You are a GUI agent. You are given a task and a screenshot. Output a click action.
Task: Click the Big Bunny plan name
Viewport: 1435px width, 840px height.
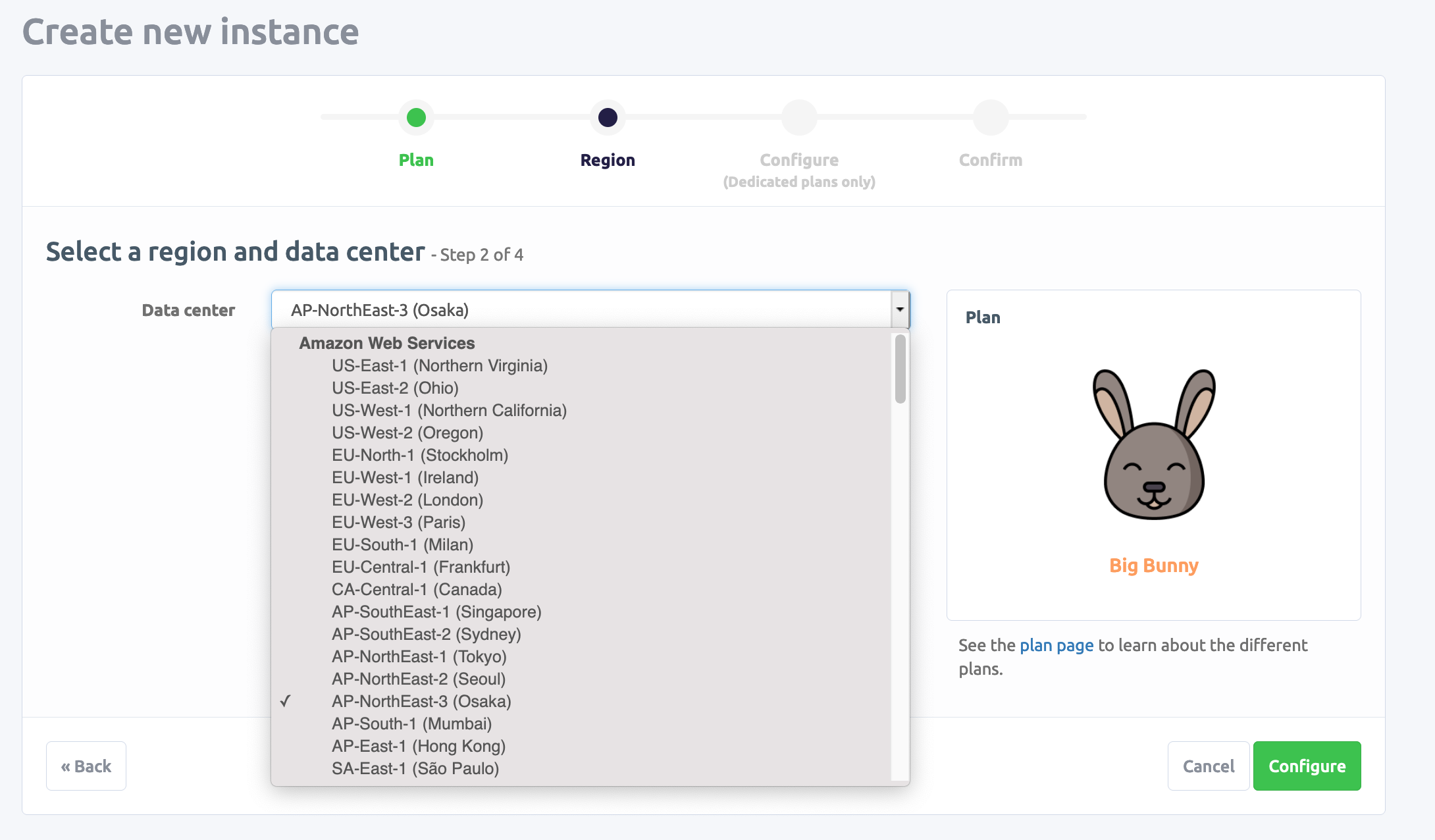point(1153,565)
